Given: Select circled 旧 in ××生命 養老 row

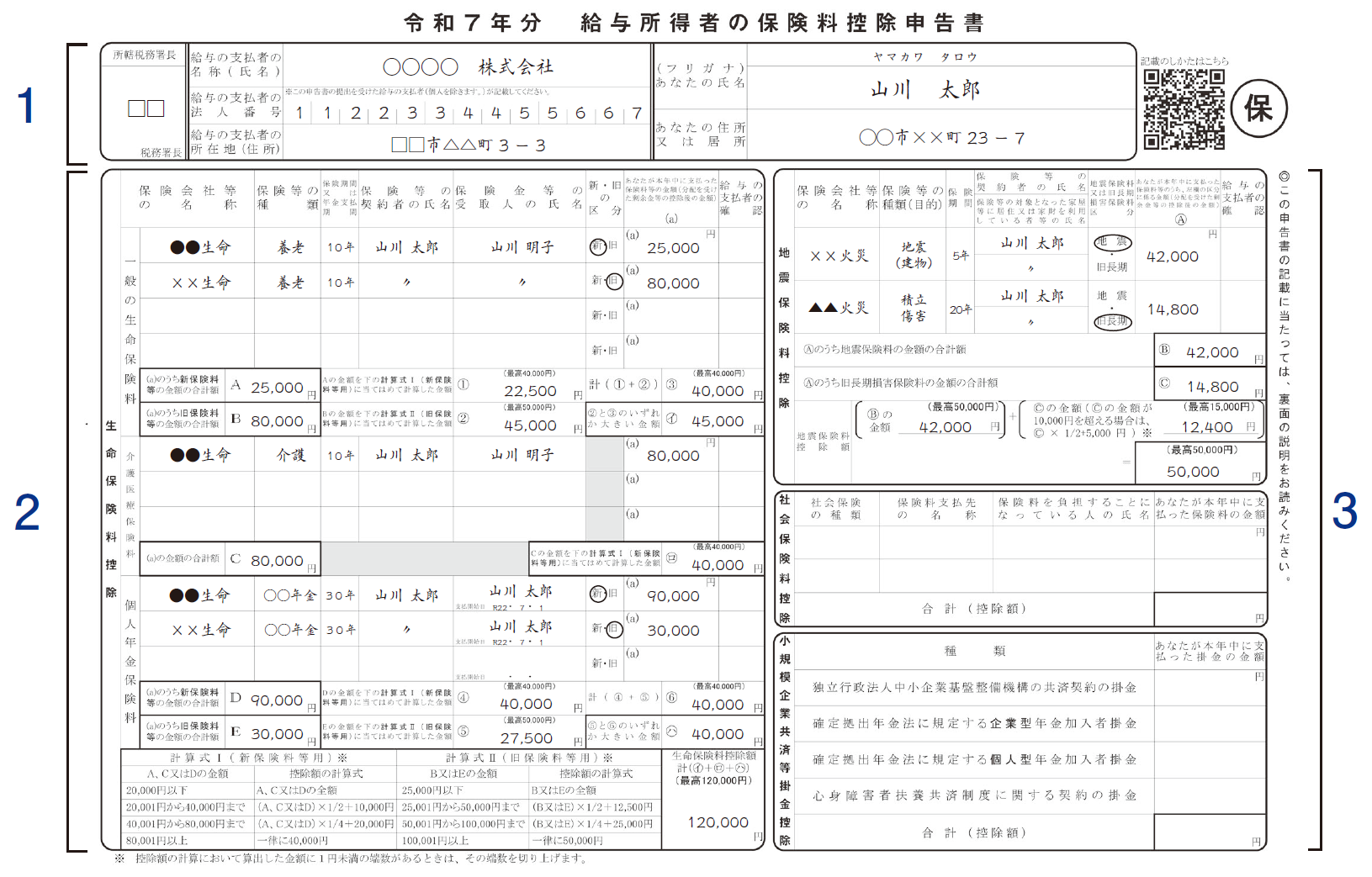Looking at the screenshot, I should 614,281.
